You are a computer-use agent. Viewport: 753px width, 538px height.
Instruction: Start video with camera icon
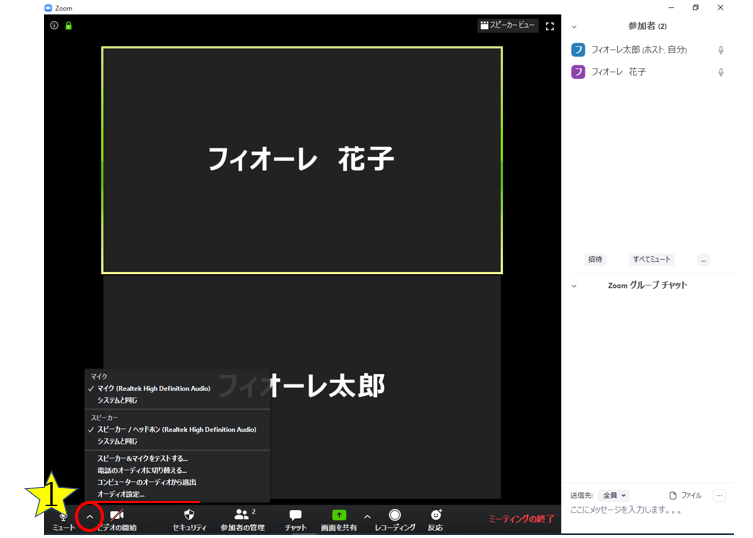tap(117, 515)
